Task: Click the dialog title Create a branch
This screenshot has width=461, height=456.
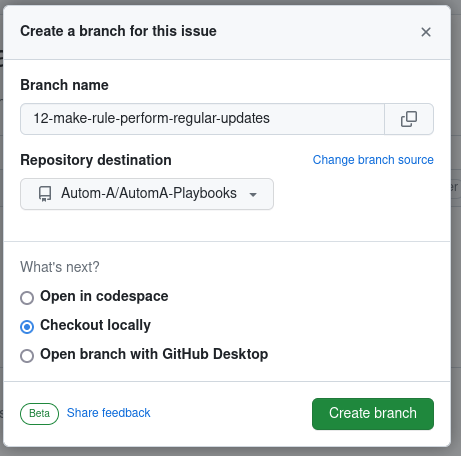Action: click(x=118, y=31)
